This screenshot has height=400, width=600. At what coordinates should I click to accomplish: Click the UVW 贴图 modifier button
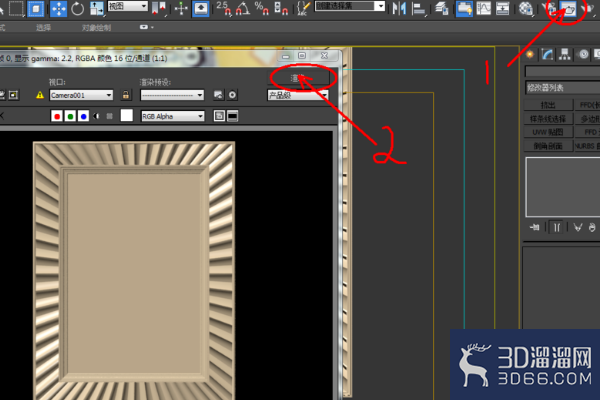[548, 132]
